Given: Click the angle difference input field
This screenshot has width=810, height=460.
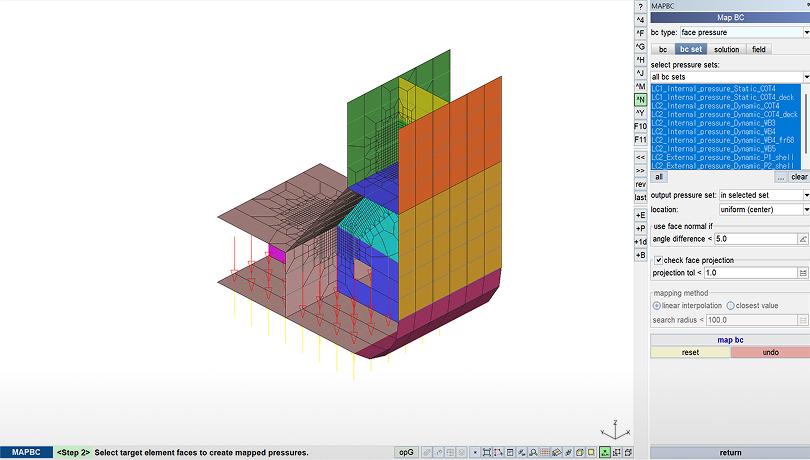Looking at the screenshot, I should point(755,240).
